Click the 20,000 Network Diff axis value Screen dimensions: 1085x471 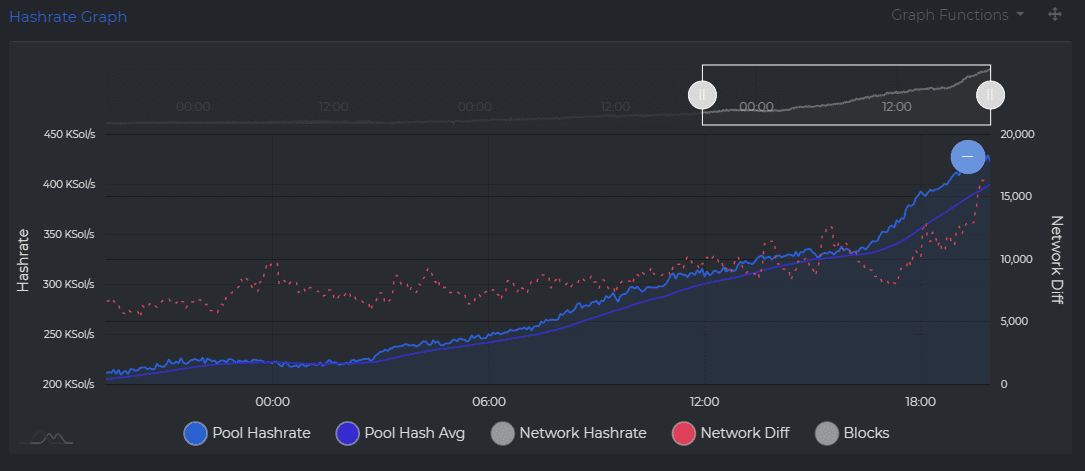point(1017,134)
